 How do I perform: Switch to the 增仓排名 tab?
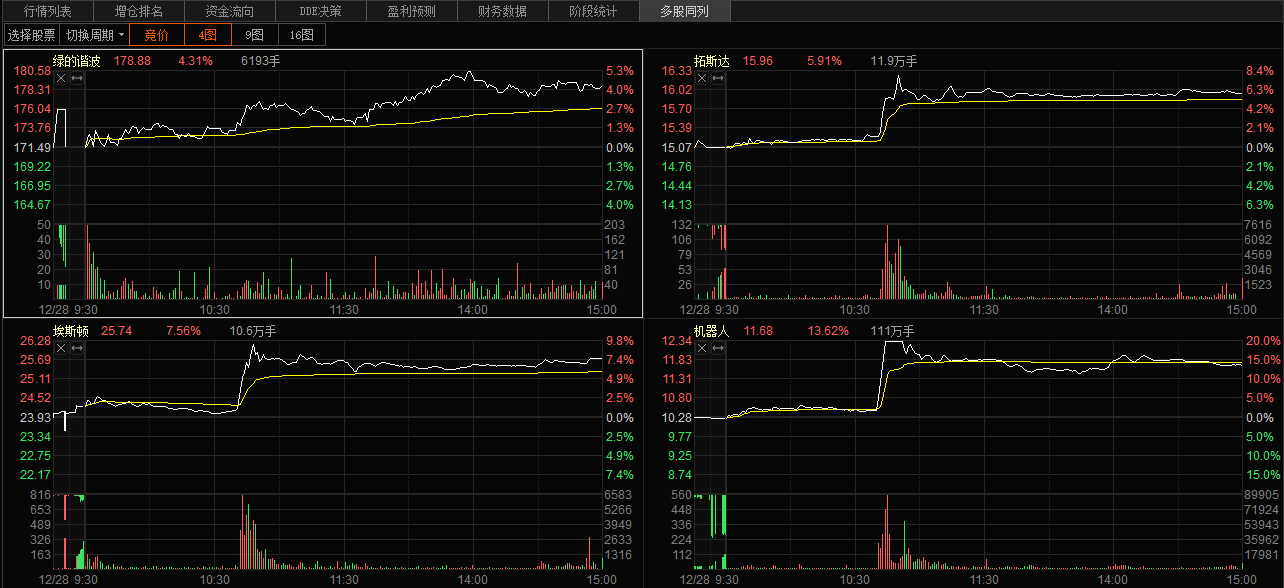coord(138,12)
